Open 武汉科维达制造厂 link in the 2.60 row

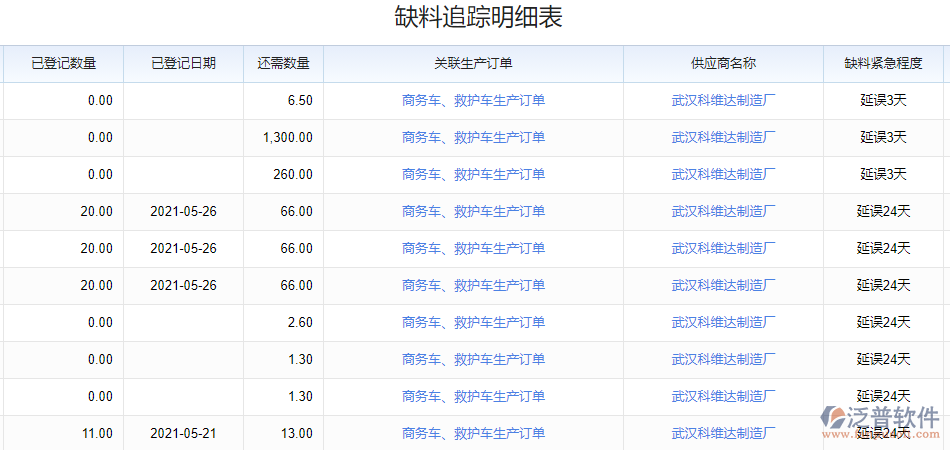point(723,322)
